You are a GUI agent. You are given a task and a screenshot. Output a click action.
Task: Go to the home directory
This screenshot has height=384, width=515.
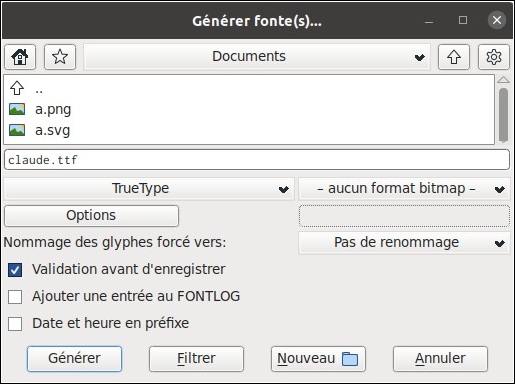[x=20, y=57]
